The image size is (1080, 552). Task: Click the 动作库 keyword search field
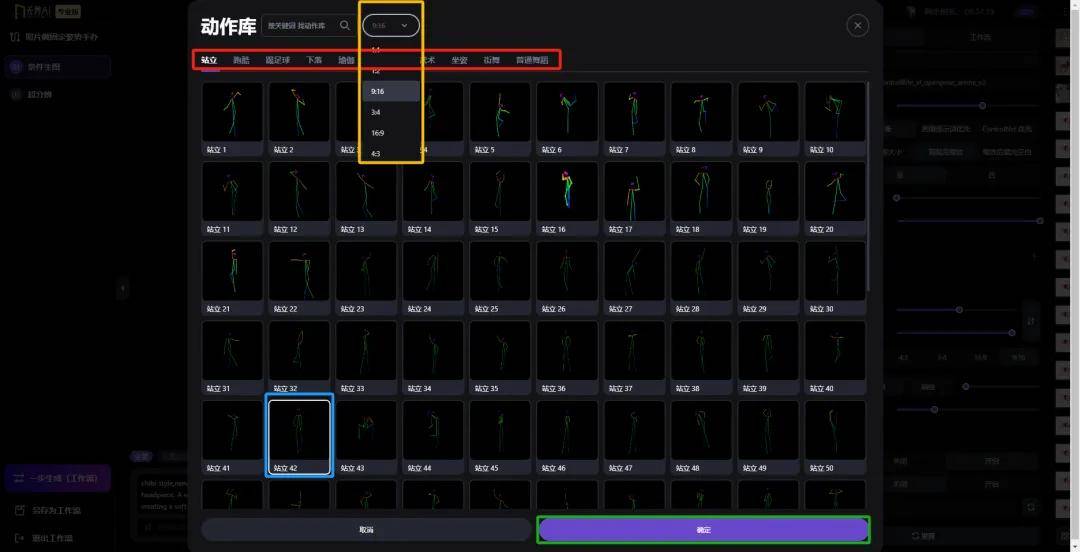point(298,26)
